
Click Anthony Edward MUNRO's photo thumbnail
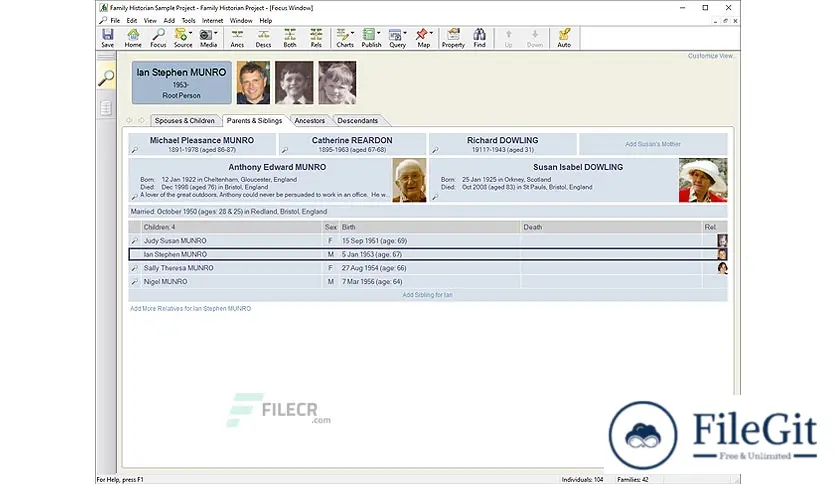[409, 181]
